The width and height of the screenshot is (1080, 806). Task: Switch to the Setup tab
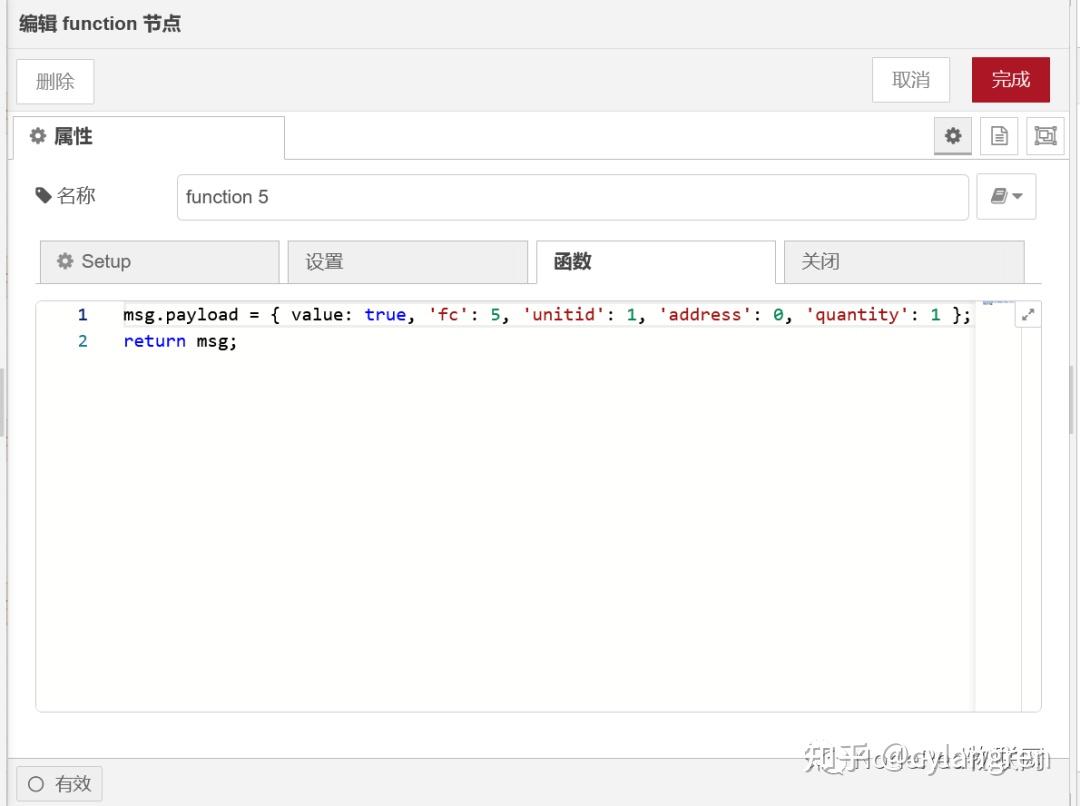click(160, 262)
